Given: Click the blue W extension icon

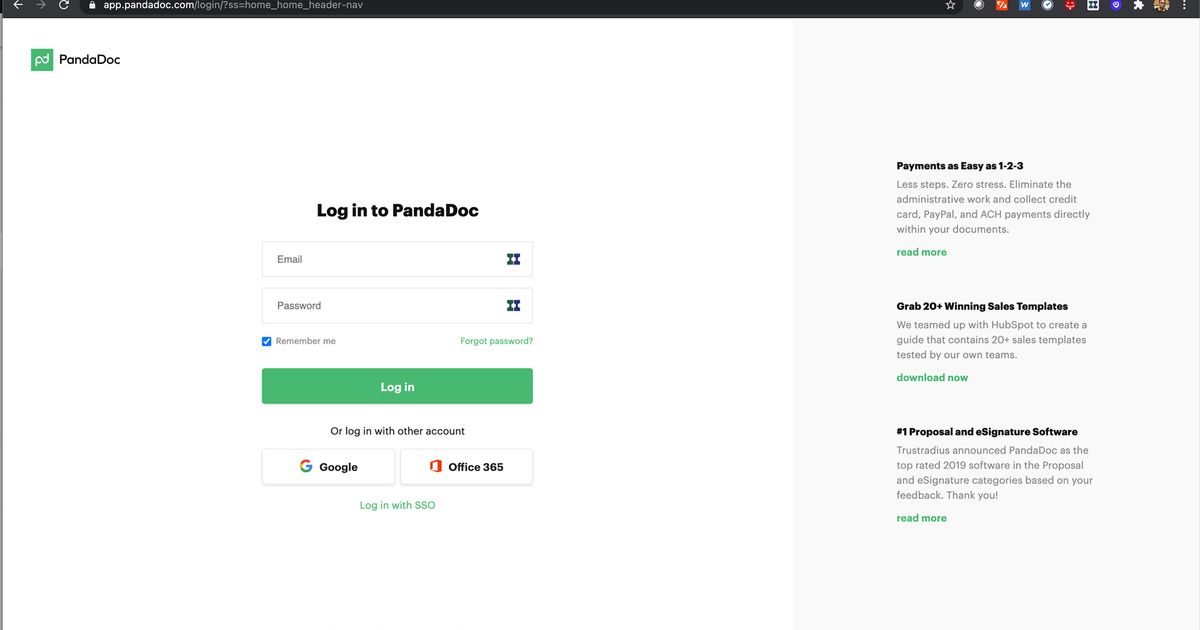Looking at the screenshot, I should pyautogui.click(x=1025, y=5).
